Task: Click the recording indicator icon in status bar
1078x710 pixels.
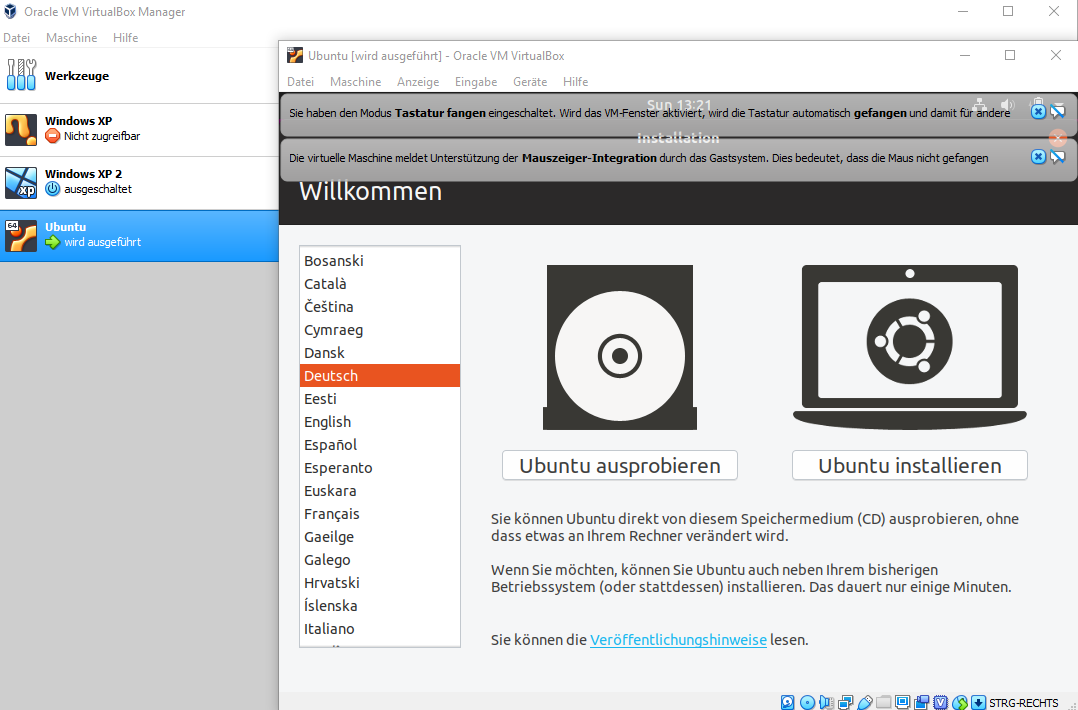Action: point(921,702)
